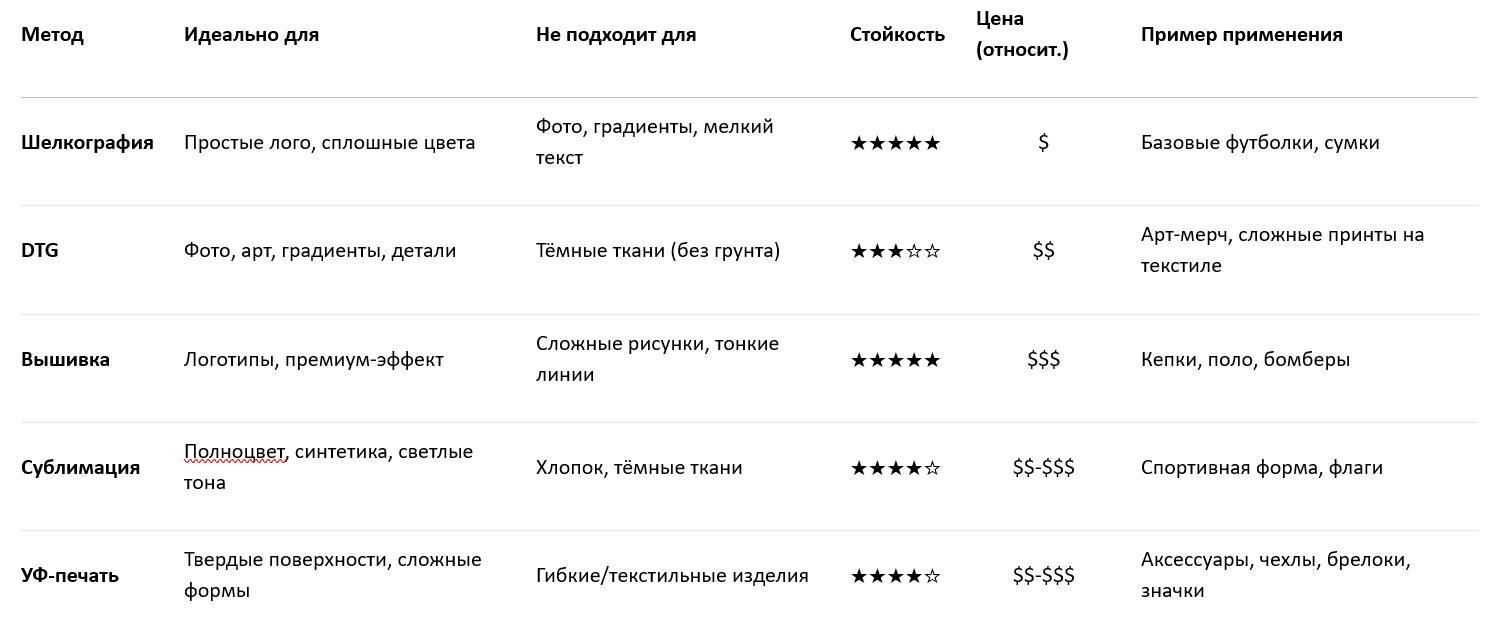Click the 'Гибкие/текстильные изделия' cell
Image resolution: width=1494 pixels, height=630 pixels.
point(672,576)
